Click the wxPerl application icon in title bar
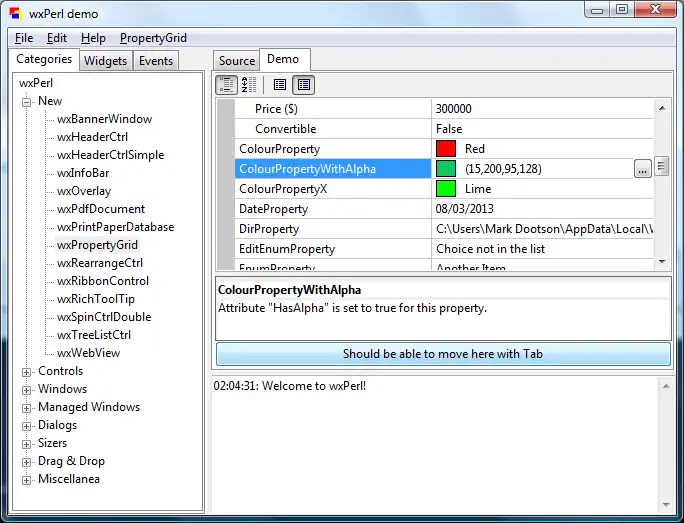The height and width of the screenshot is (523, 684). (15, 14)
